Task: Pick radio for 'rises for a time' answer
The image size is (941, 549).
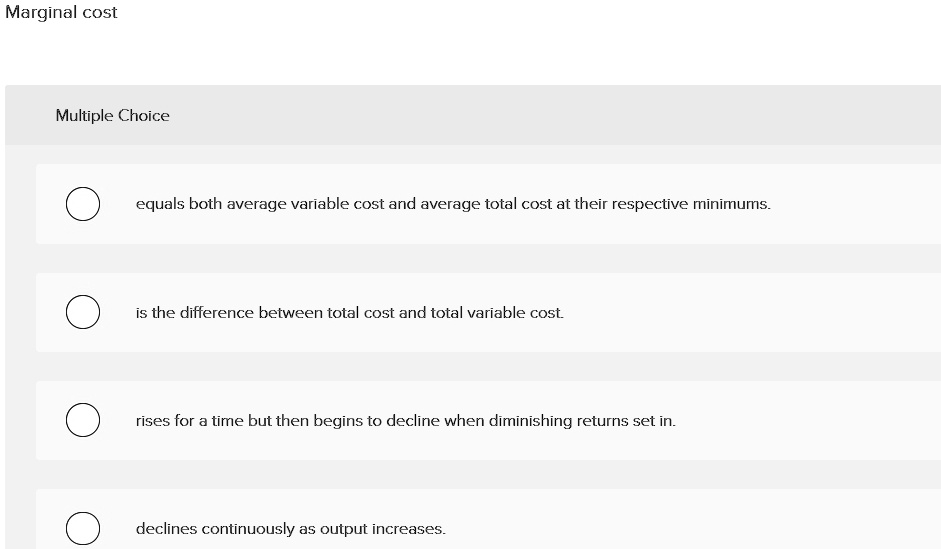Action: [x=83, y=420]
